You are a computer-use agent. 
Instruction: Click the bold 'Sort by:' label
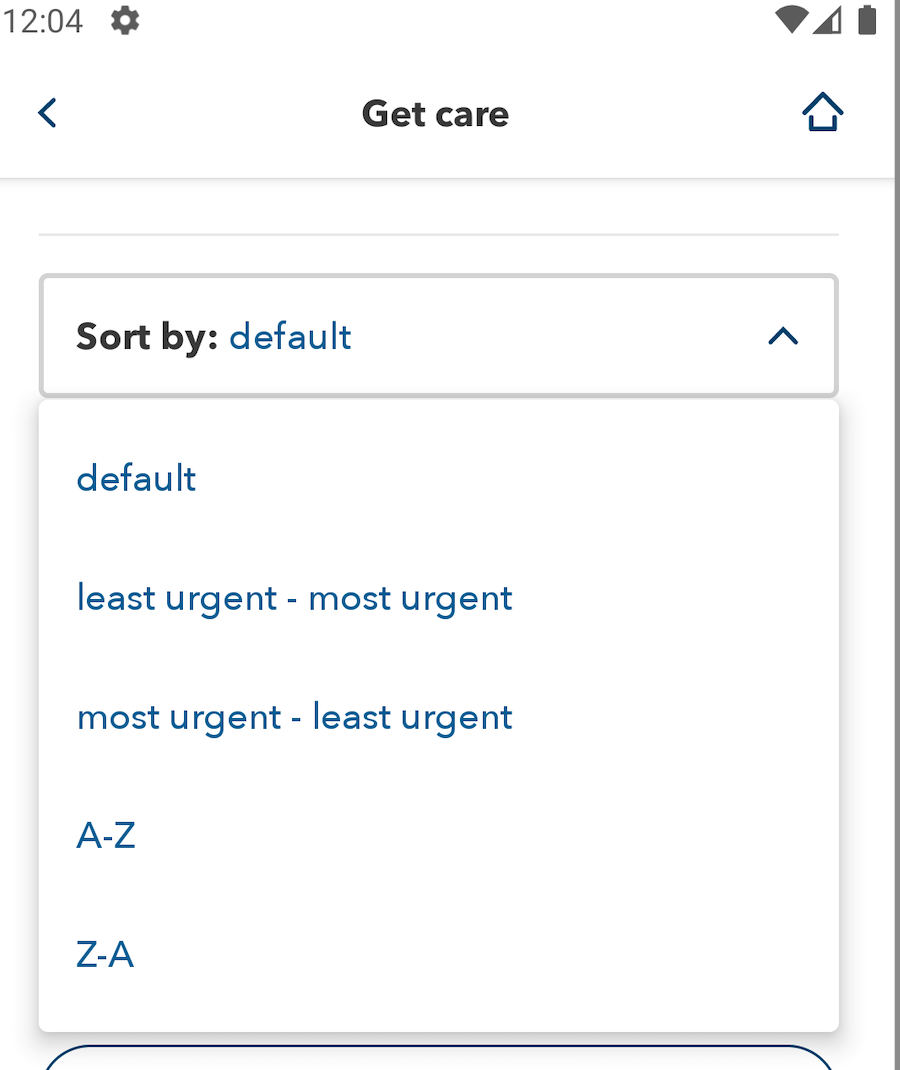(147, 337)
